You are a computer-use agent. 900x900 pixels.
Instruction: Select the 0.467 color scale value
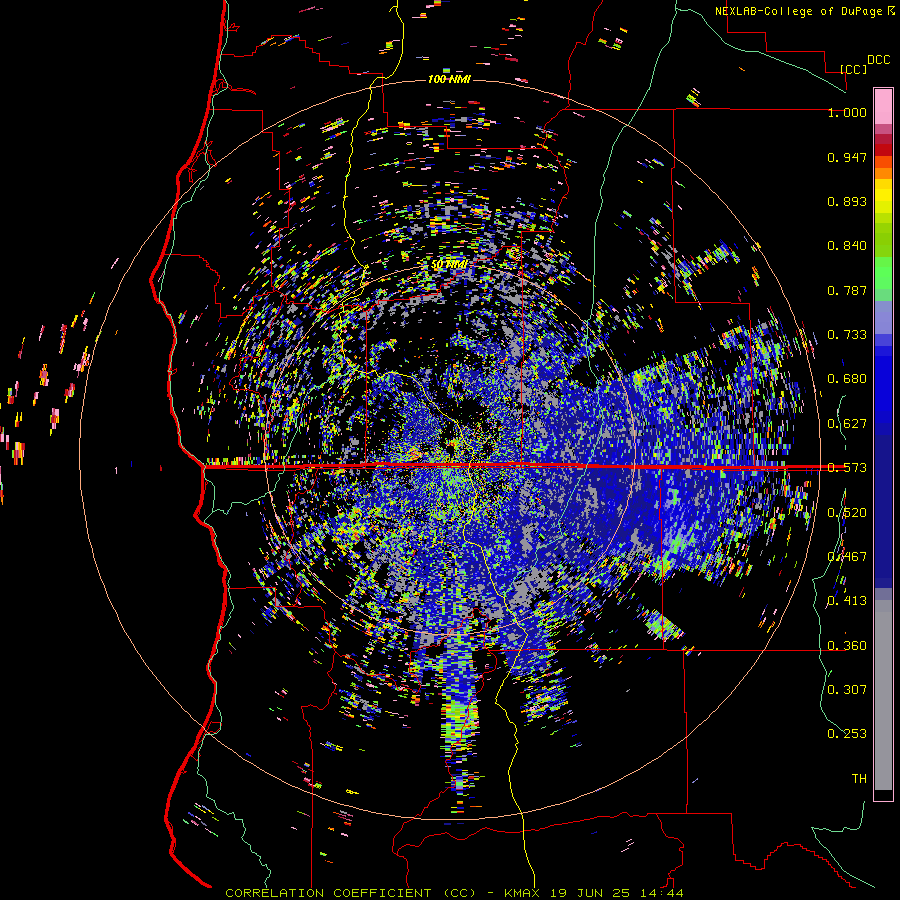tap(847, 557)
